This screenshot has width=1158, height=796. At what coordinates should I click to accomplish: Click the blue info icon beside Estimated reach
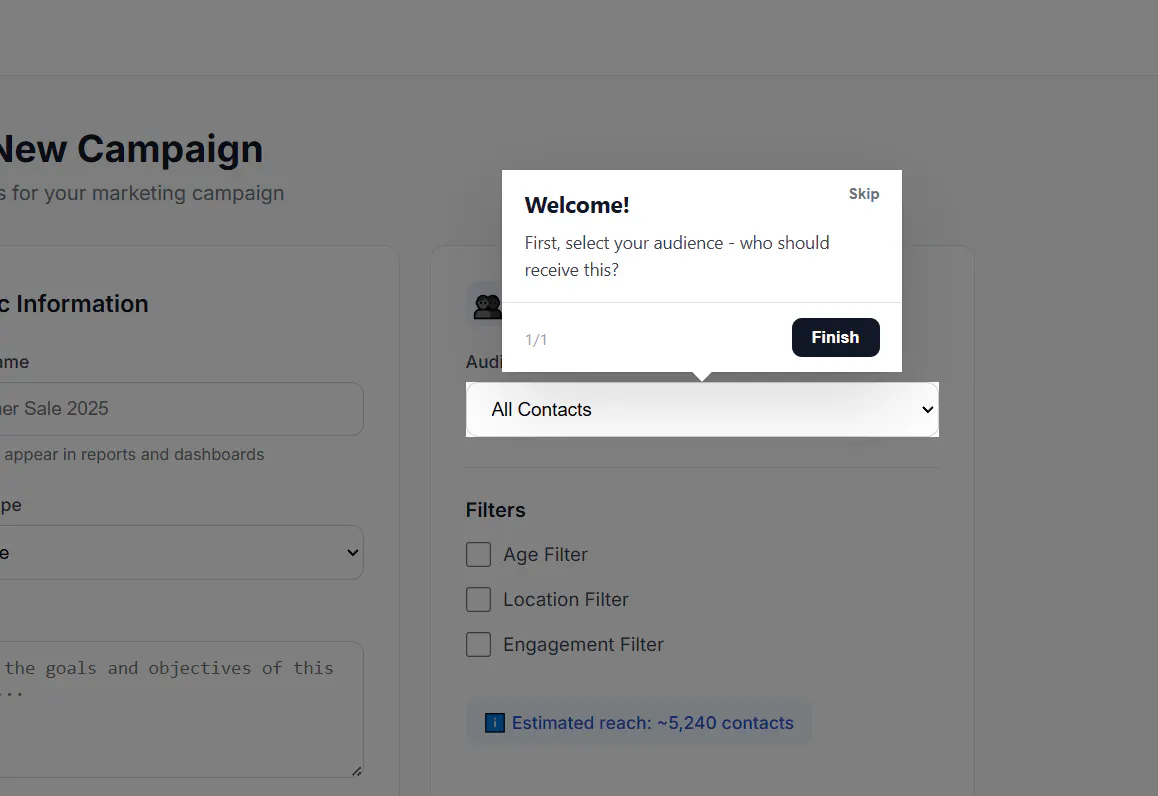[495, 723]
